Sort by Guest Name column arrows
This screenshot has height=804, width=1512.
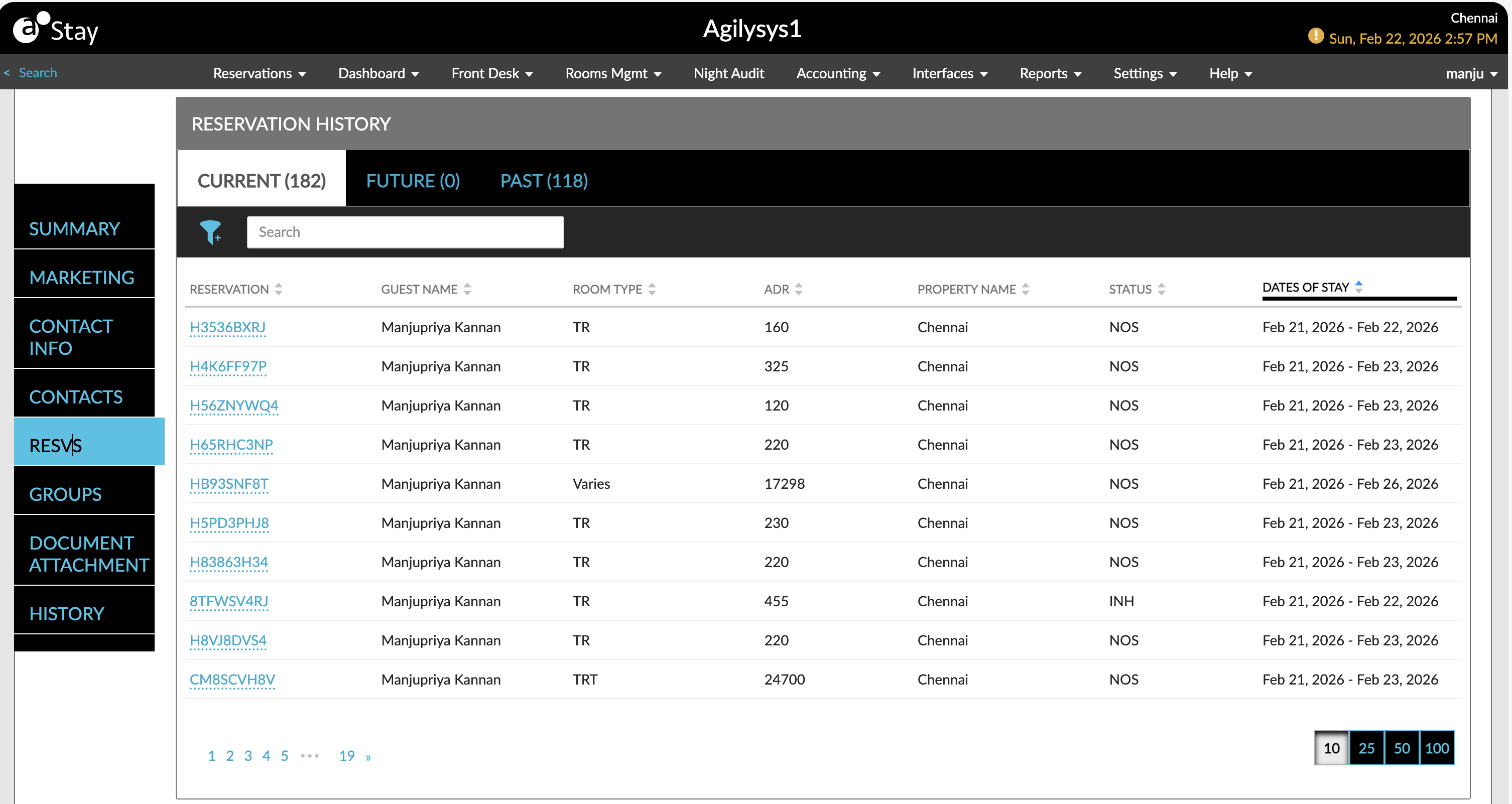pyautogui.click(x=467, y=289)
